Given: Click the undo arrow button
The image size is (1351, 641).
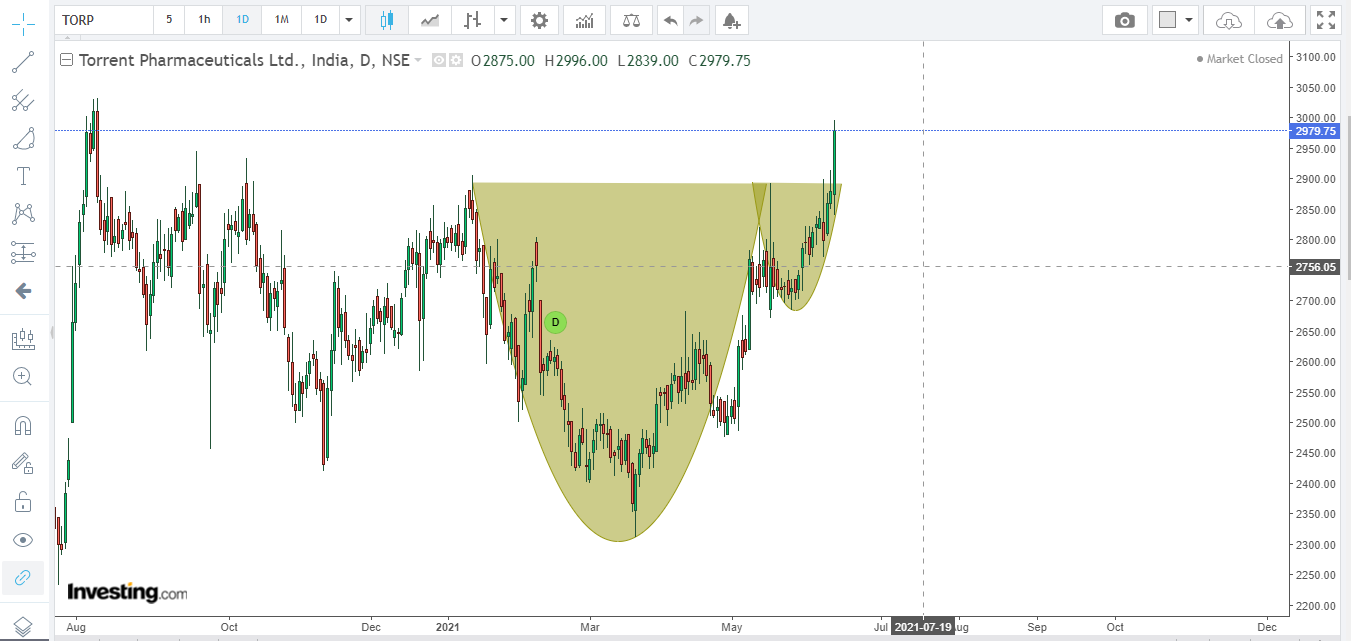Looking at the screenshot, I should click(x=670, y=19).
